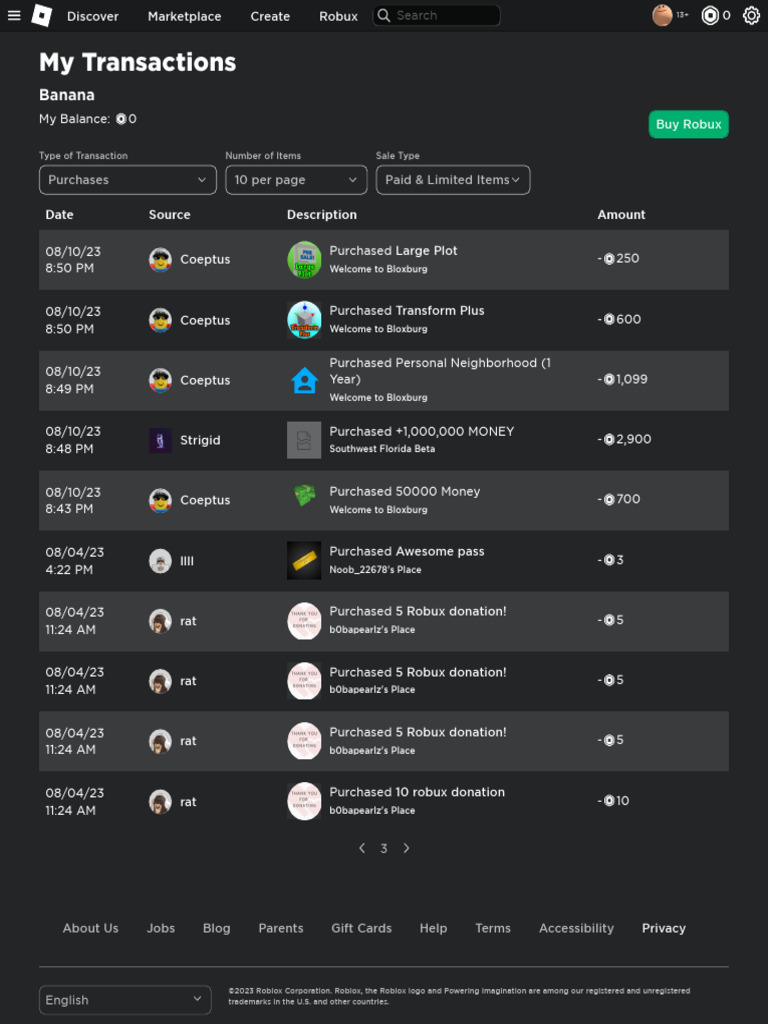Click the Personal Neighborhood house icon
The width and height of the screenshot is (768, 1024).
click(x=304, y=380)
